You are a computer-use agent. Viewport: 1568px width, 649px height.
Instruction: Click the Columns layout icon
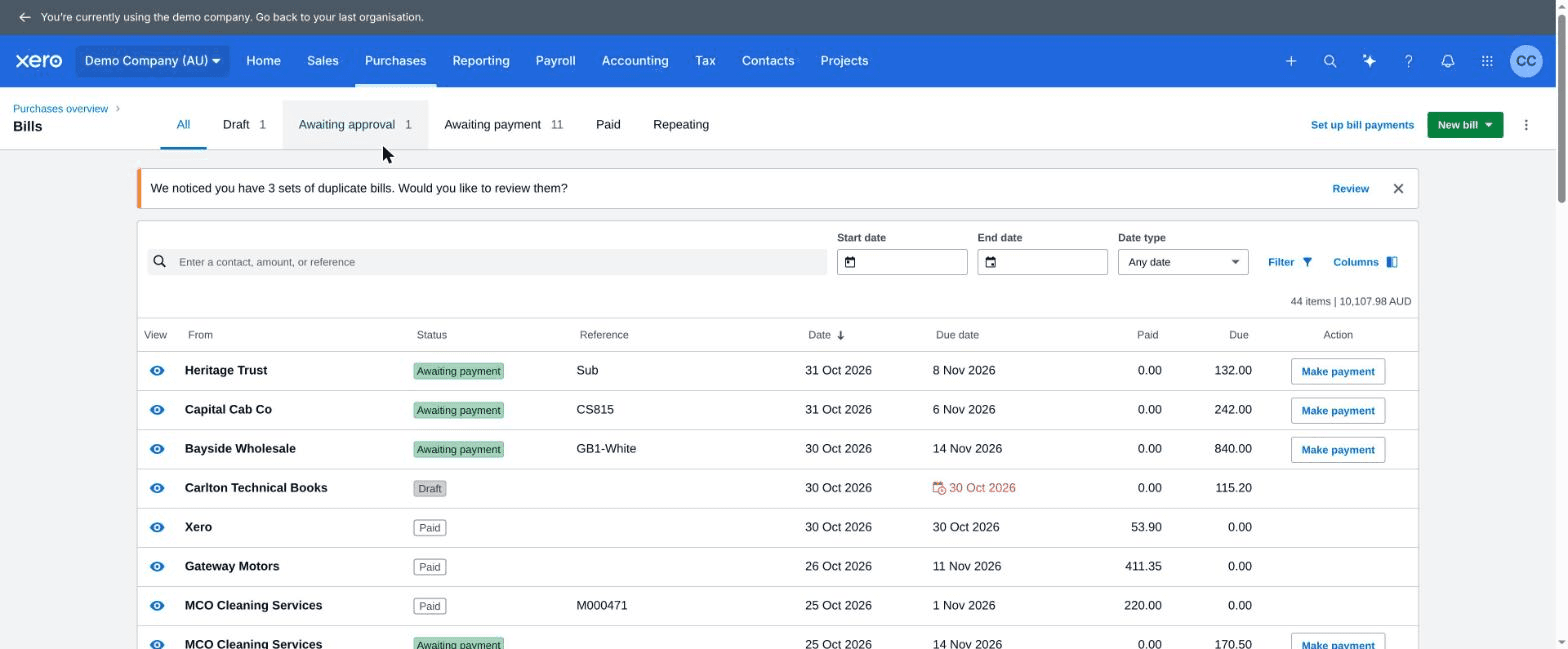[1391, 262]
